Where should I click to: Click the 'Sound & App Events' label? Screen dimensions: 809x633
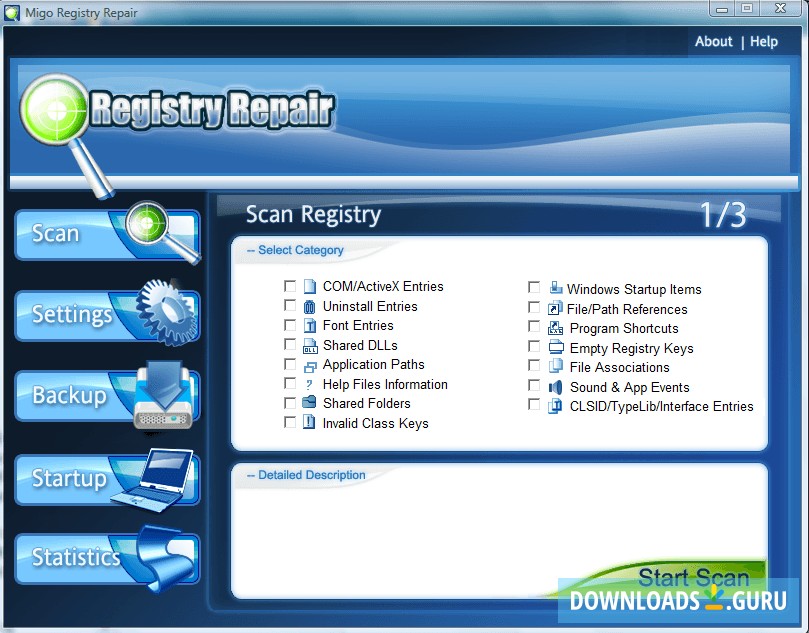click(629, 387)
